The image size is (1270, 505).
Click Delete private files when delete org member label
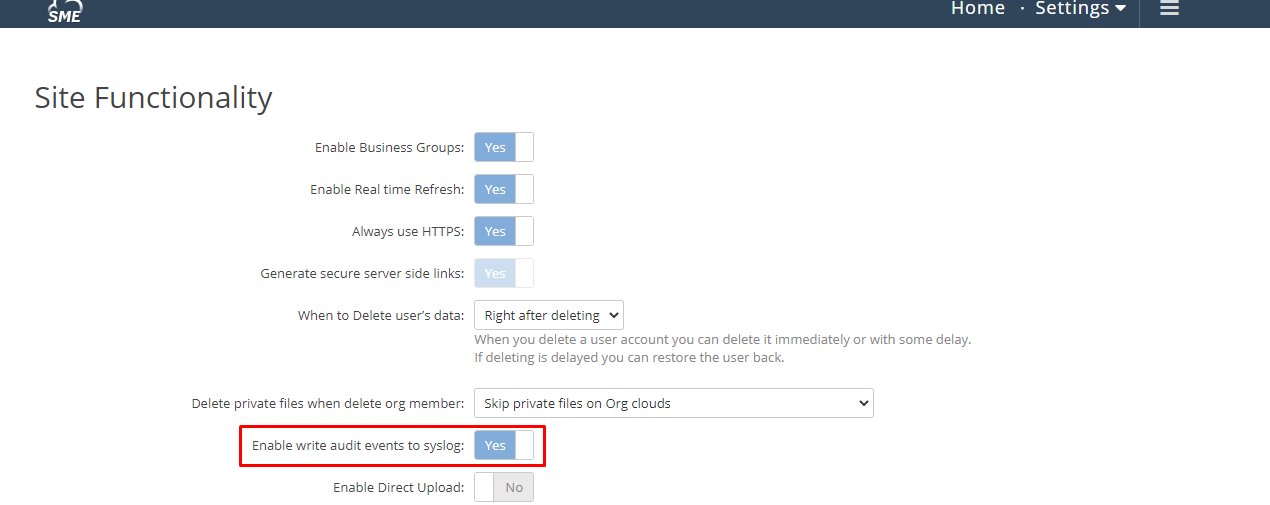pos(328,403)
